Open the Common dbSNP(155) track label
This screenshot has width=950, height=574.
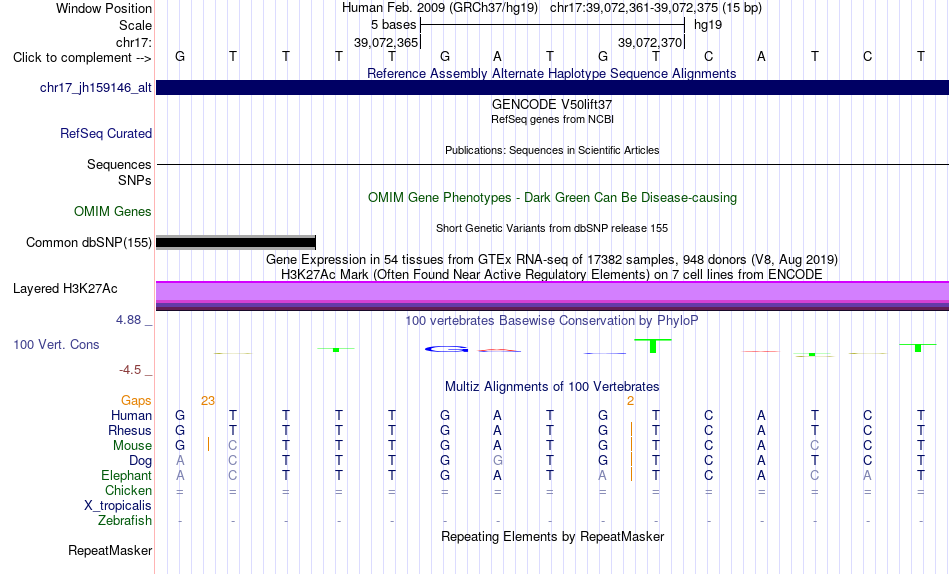(88, 242)
